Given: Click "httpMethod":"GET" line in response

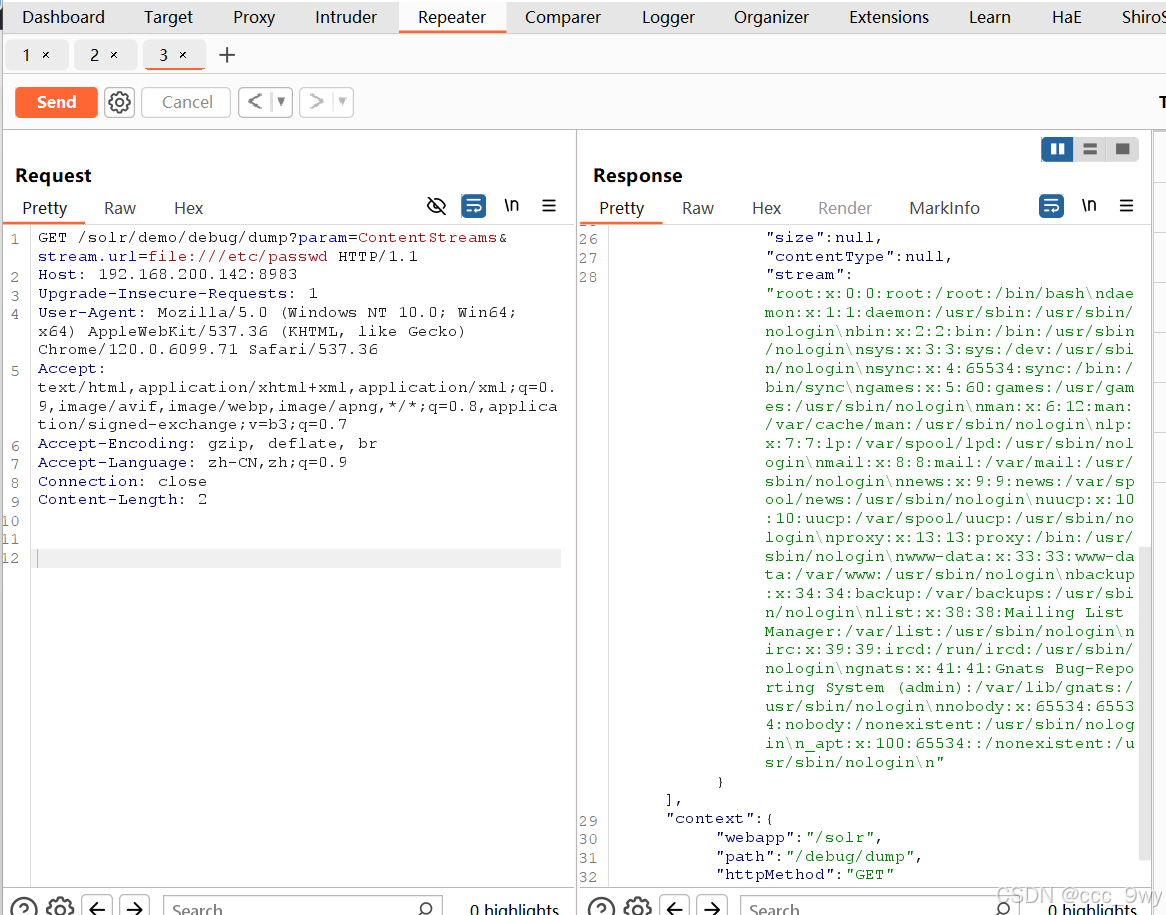Looking at the screenshot, I should tap(805, 875).
